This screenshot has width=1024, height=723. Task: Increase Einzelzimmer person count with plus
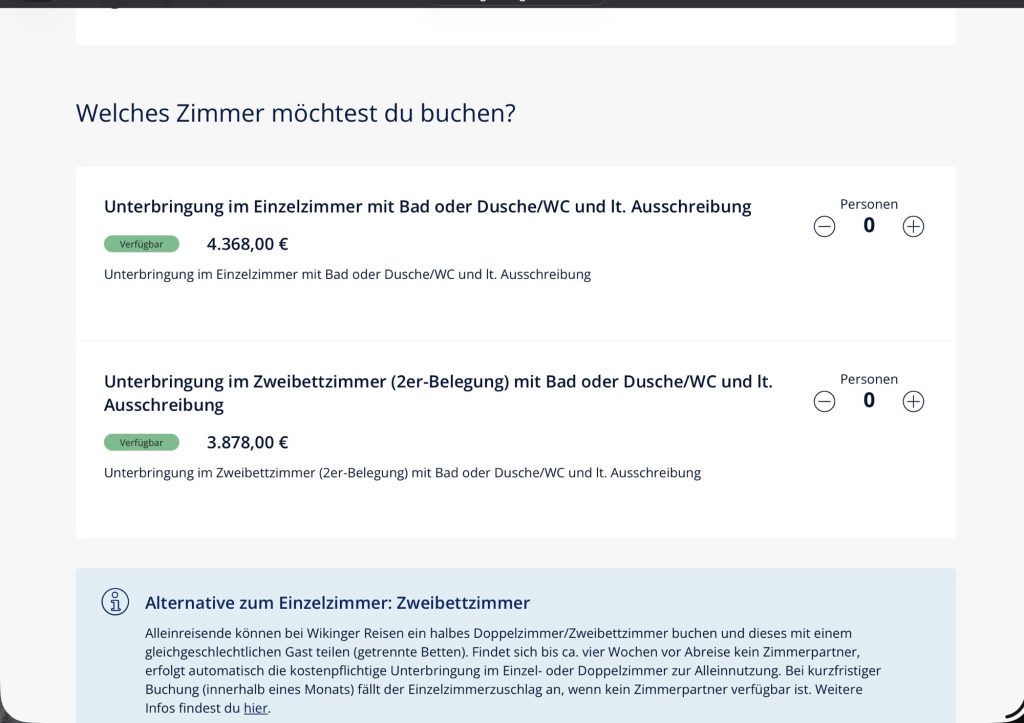pos(913,227)
